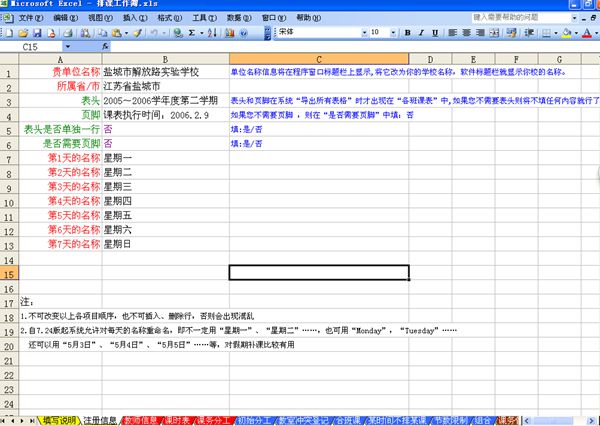
Task: Click the Research icon beside the printer
Action: [85, 33]
